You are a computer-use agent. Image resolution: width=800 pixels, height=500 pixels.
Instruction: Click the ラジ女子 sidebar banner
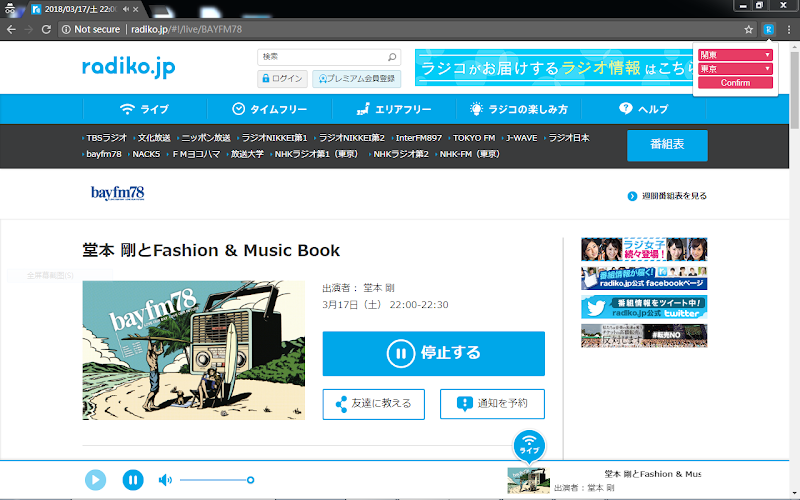pyautogui.click(x=644, y=249)
